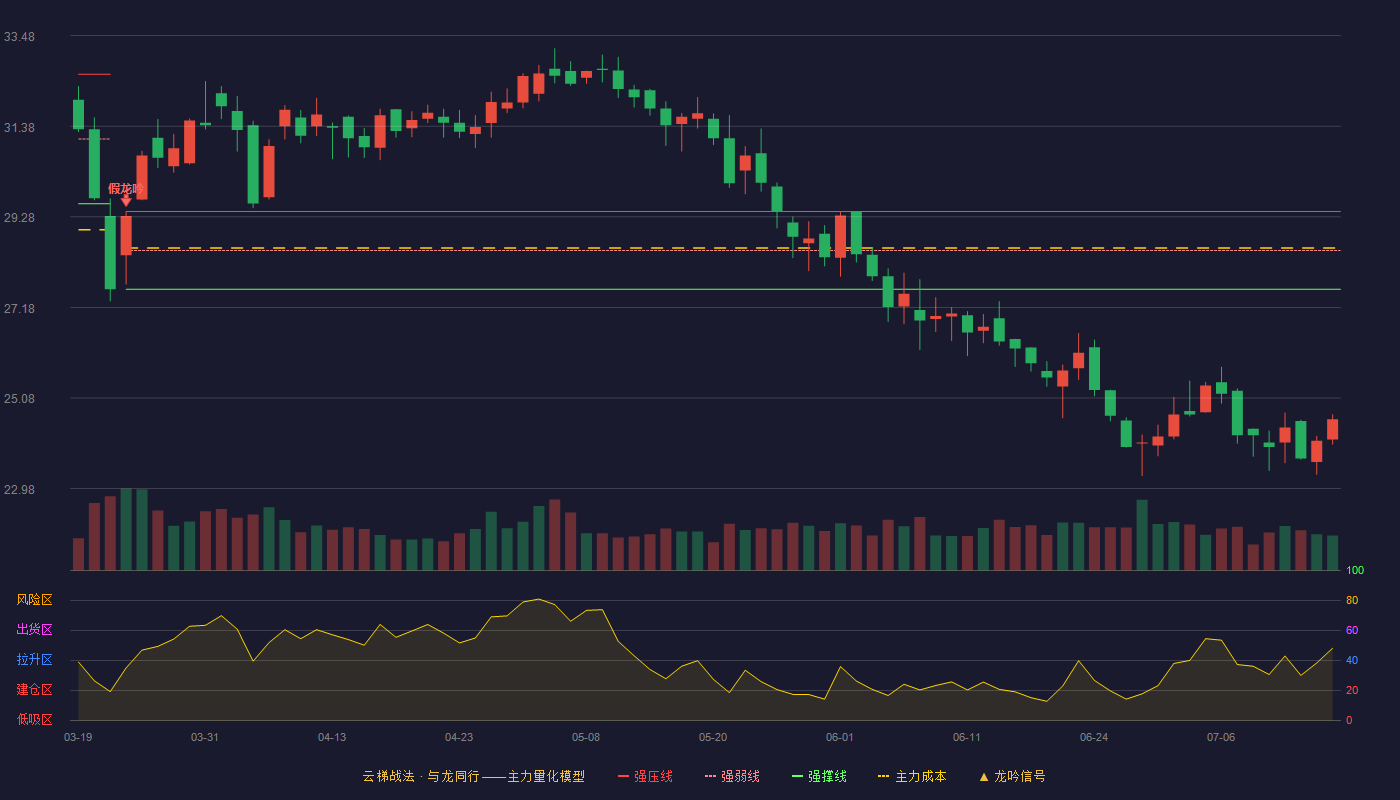Select the 出货区 zone label
The height and width of the screenshot is (800, 1400).
click(34, 630)
